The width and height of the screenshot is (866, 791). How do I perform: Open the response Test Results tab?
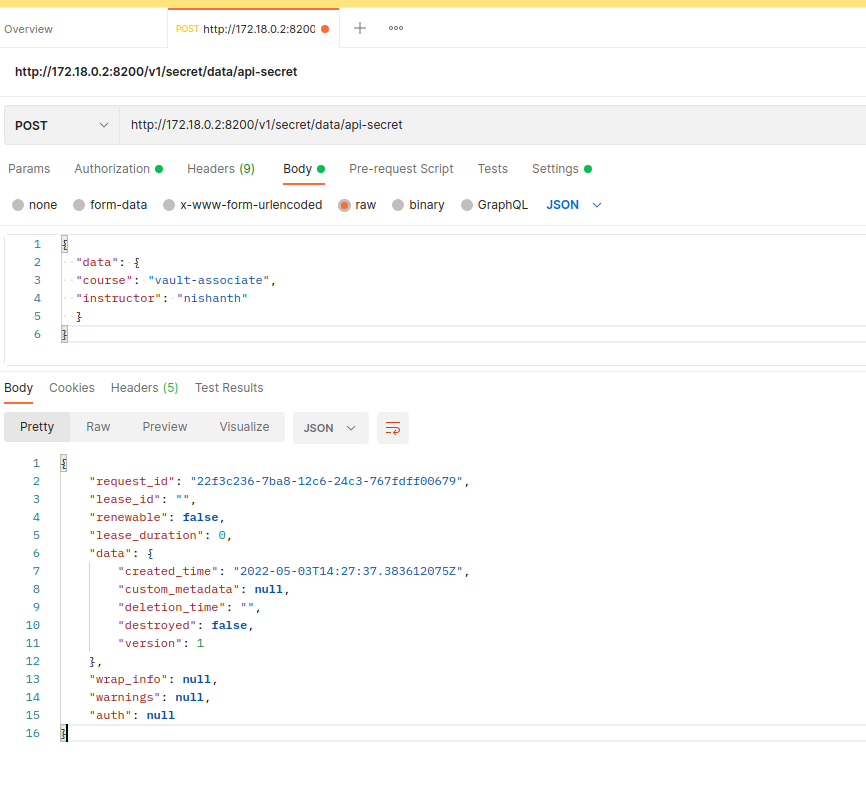[229, 388]
